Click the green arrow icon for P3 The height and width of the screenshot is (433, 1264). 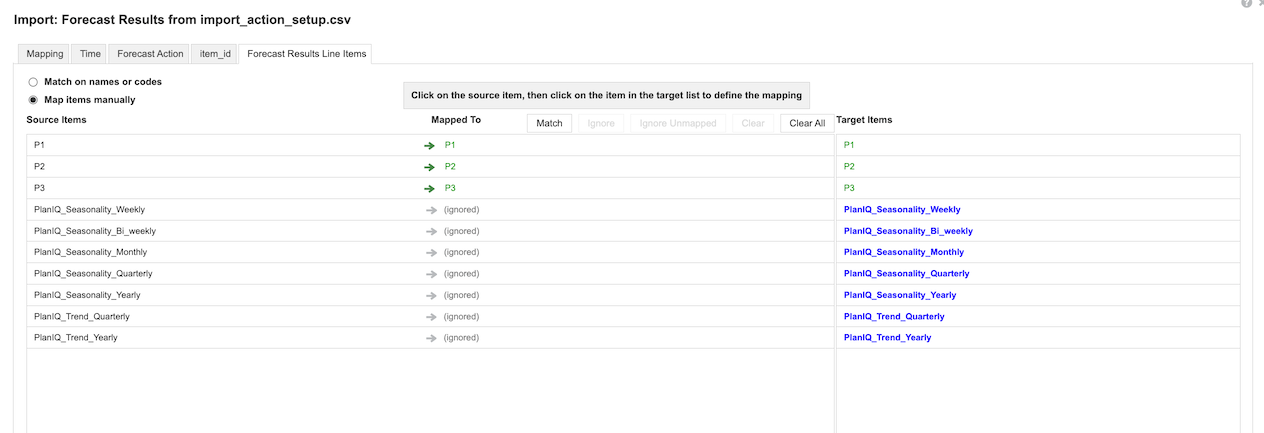(x=430, y=188)
